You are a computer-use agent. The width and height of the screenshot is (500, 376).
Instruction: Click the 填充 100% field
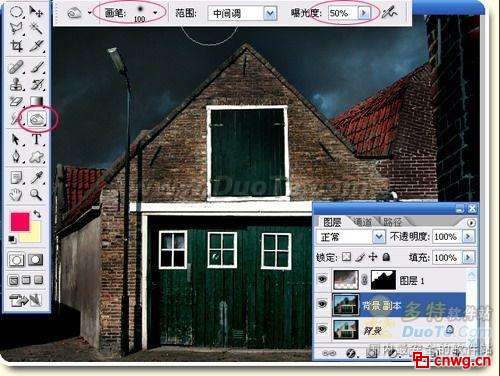point(448,257)
